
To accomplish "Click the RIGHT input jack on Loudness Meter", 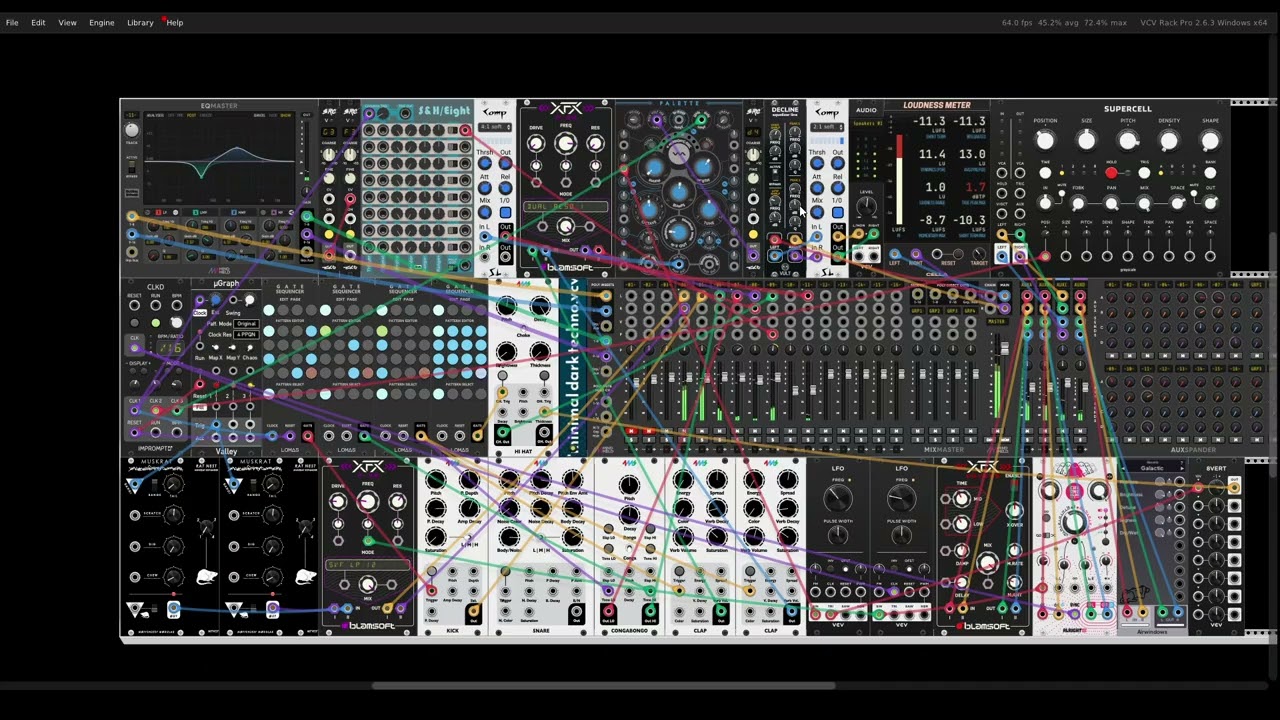I will point(915,254).
